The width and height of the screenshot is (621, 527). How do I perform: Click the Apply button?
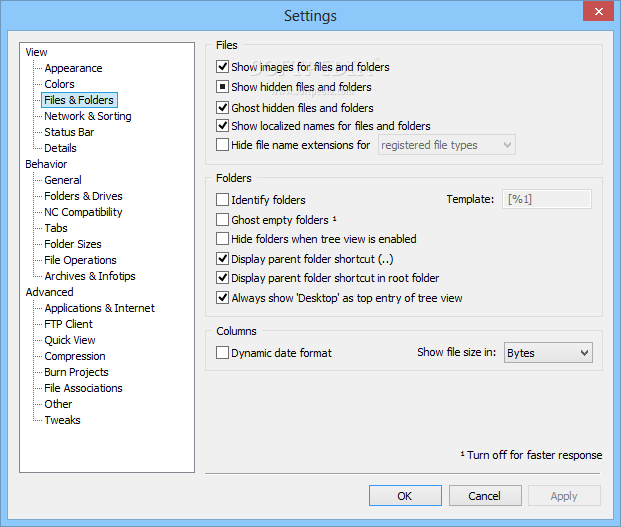point(564,496)
